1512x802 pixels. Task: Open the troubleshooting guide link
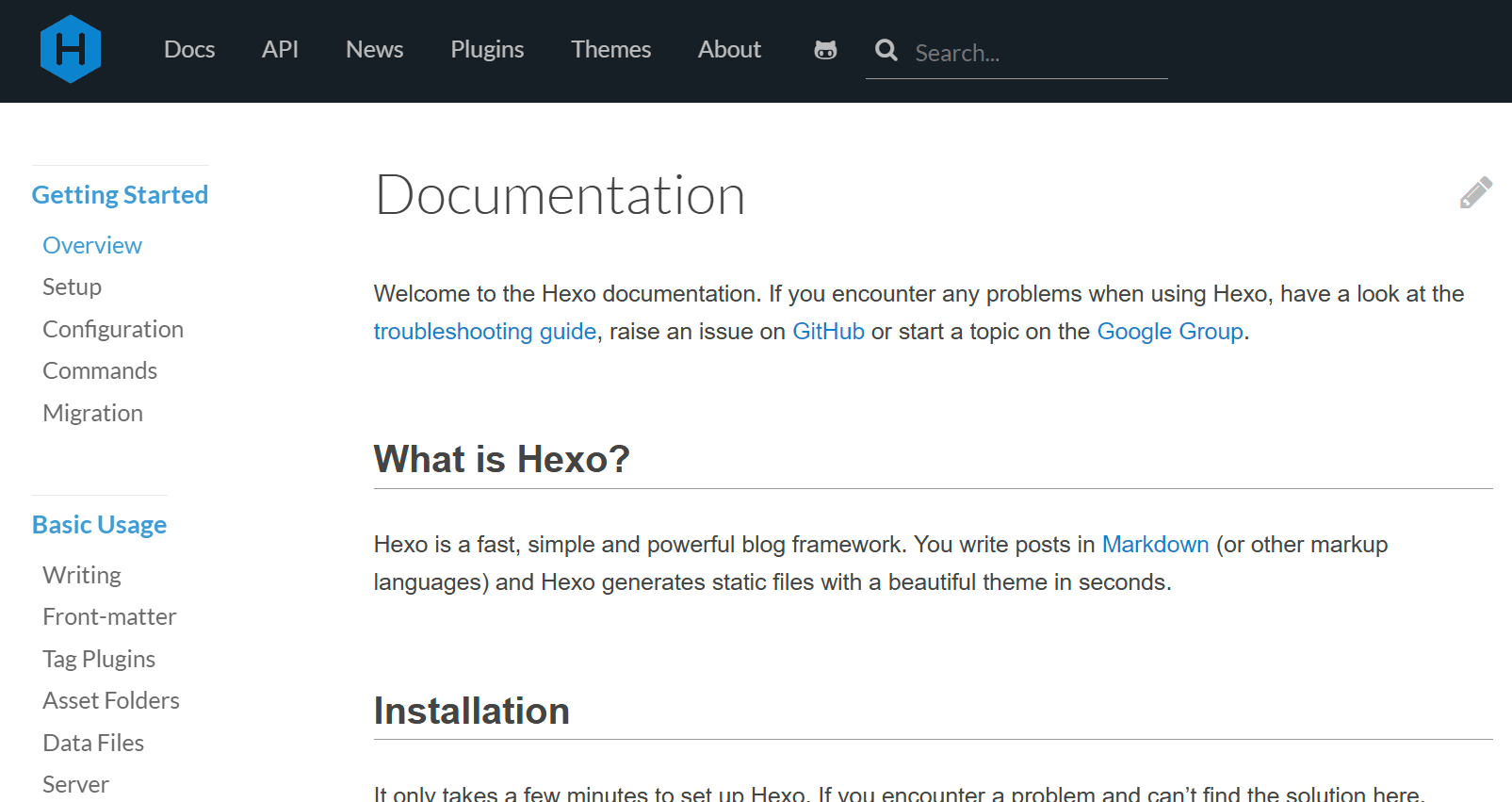point(485,332)
